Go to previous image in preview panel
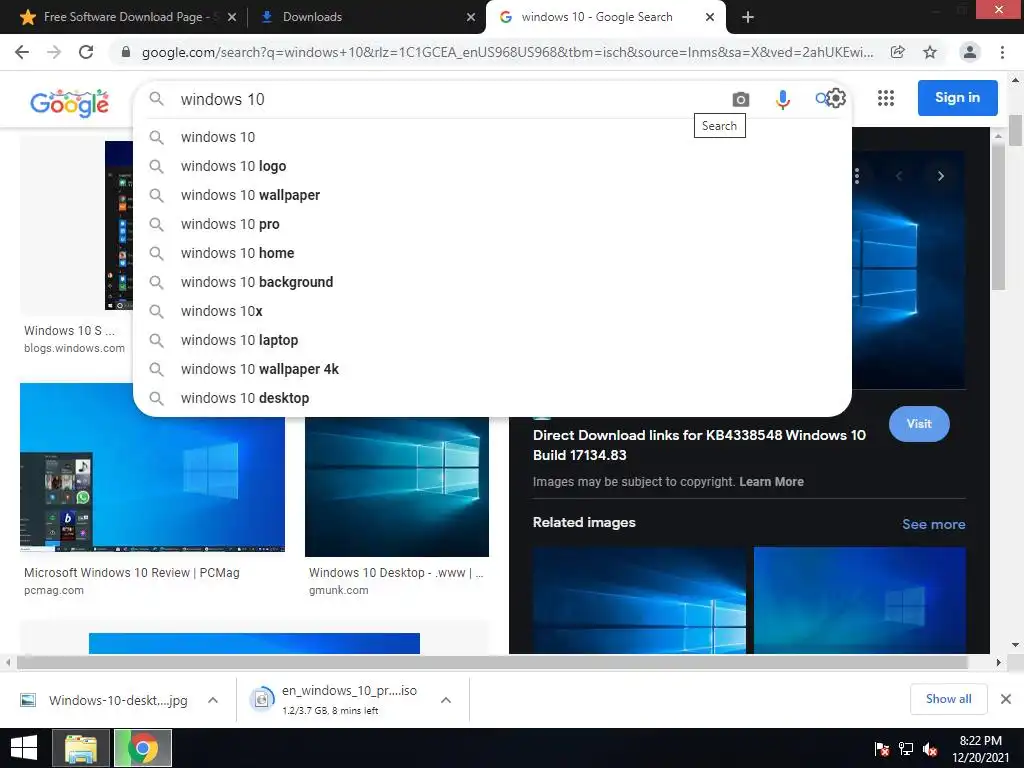Screen dimensions: 1024x768 (899, 176)
